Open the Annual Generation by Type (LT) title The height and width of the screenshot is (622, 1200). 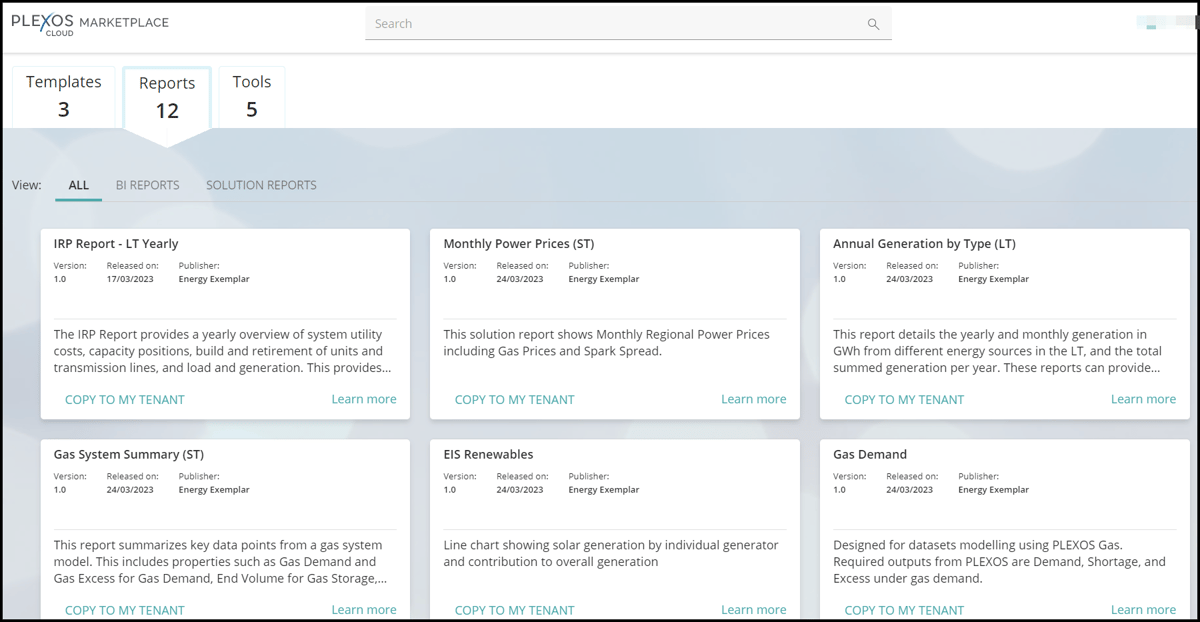[x=924, y=244]
